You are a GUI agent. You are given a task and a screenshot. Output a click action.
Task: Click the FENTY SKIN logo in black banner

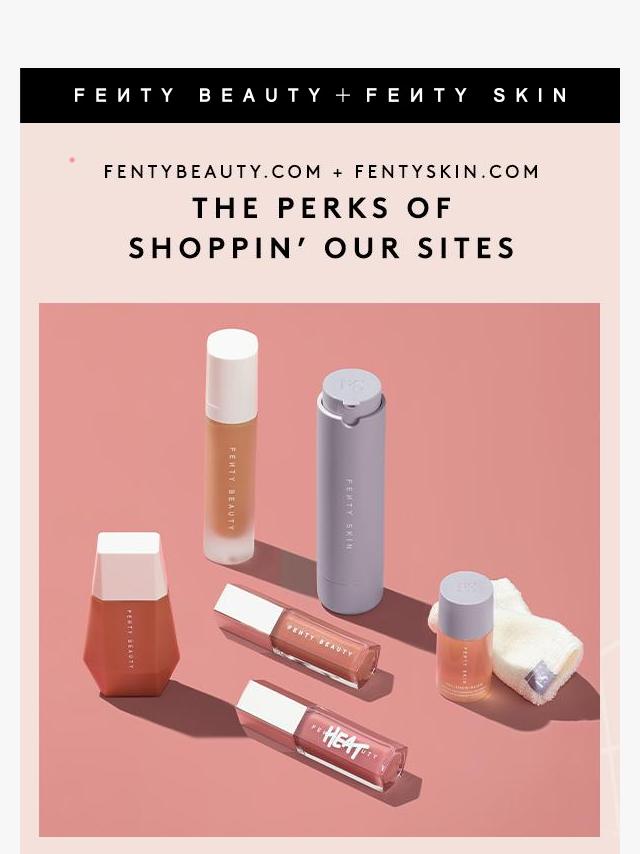tap(467, 95)
